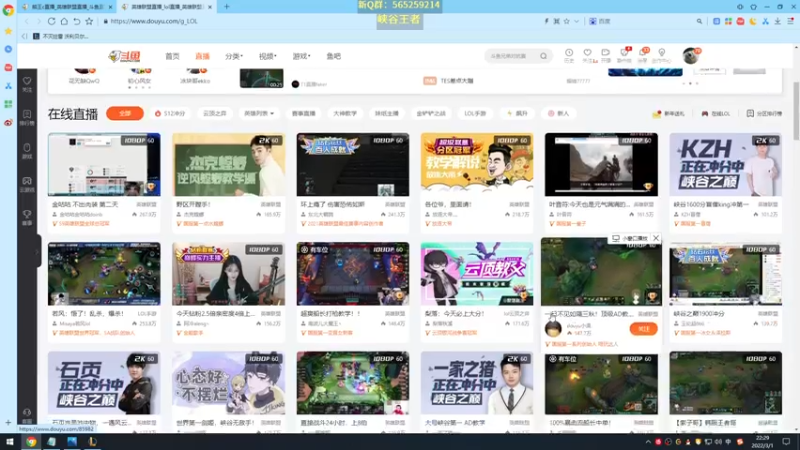Image resolution: width=800 pixels, height=450 pixels.
Task: Open the KZH 正在冲分中 stream thumbnail
Action: (726, 165)
